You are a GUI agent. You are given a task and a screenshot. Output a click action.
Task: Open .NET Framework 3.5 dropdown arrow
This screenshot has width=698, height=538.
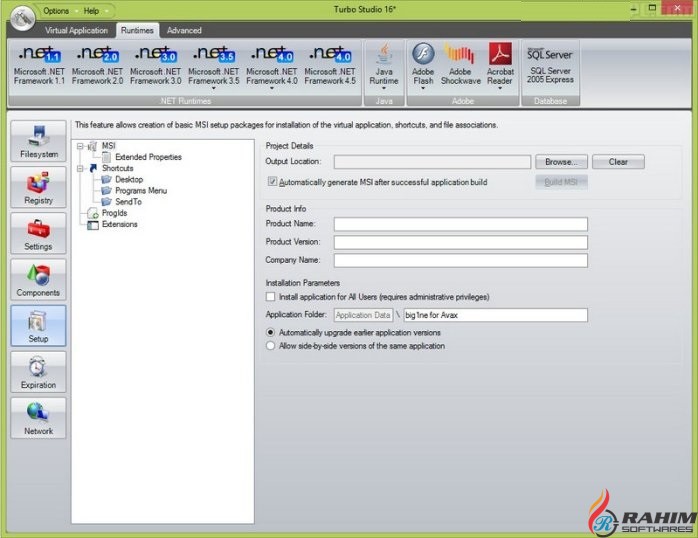[214, 89]
